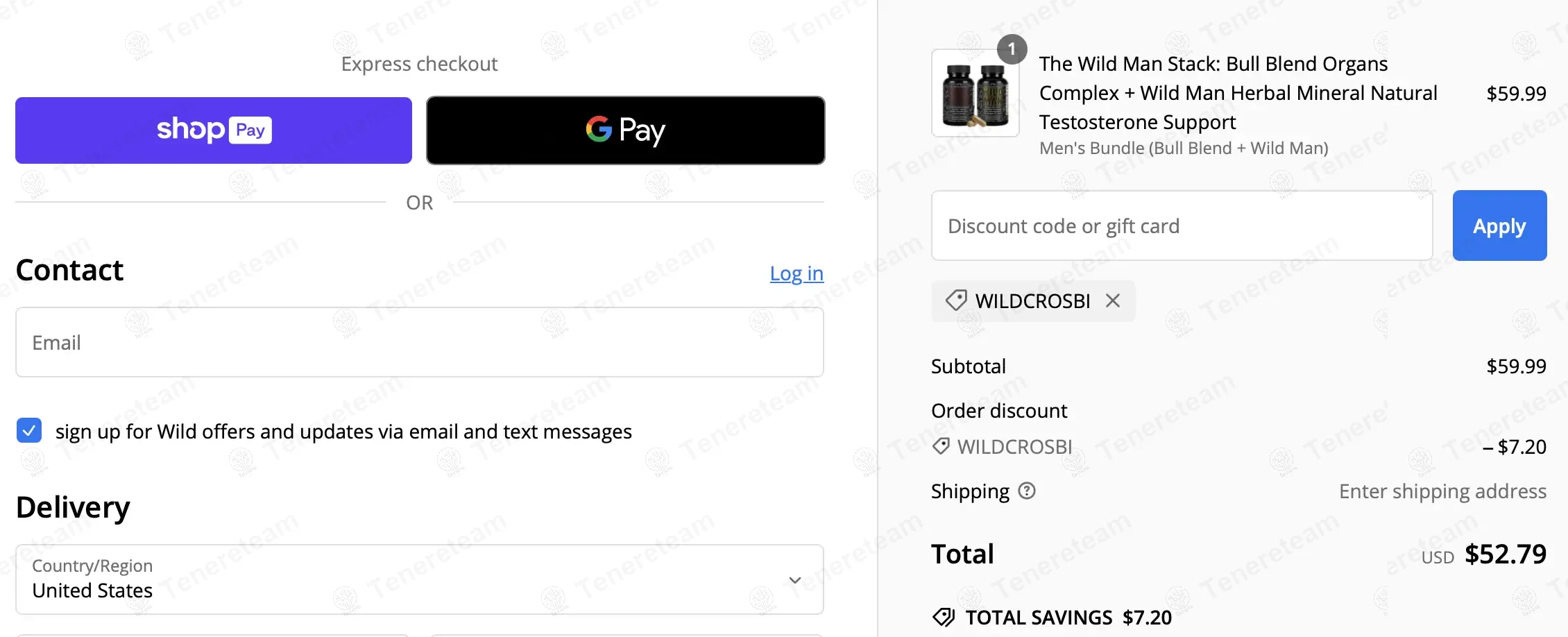Click the tag icon in WILDCROSBI chip
This screenshot has height=637, width=1568.
(x=956, y=300)
